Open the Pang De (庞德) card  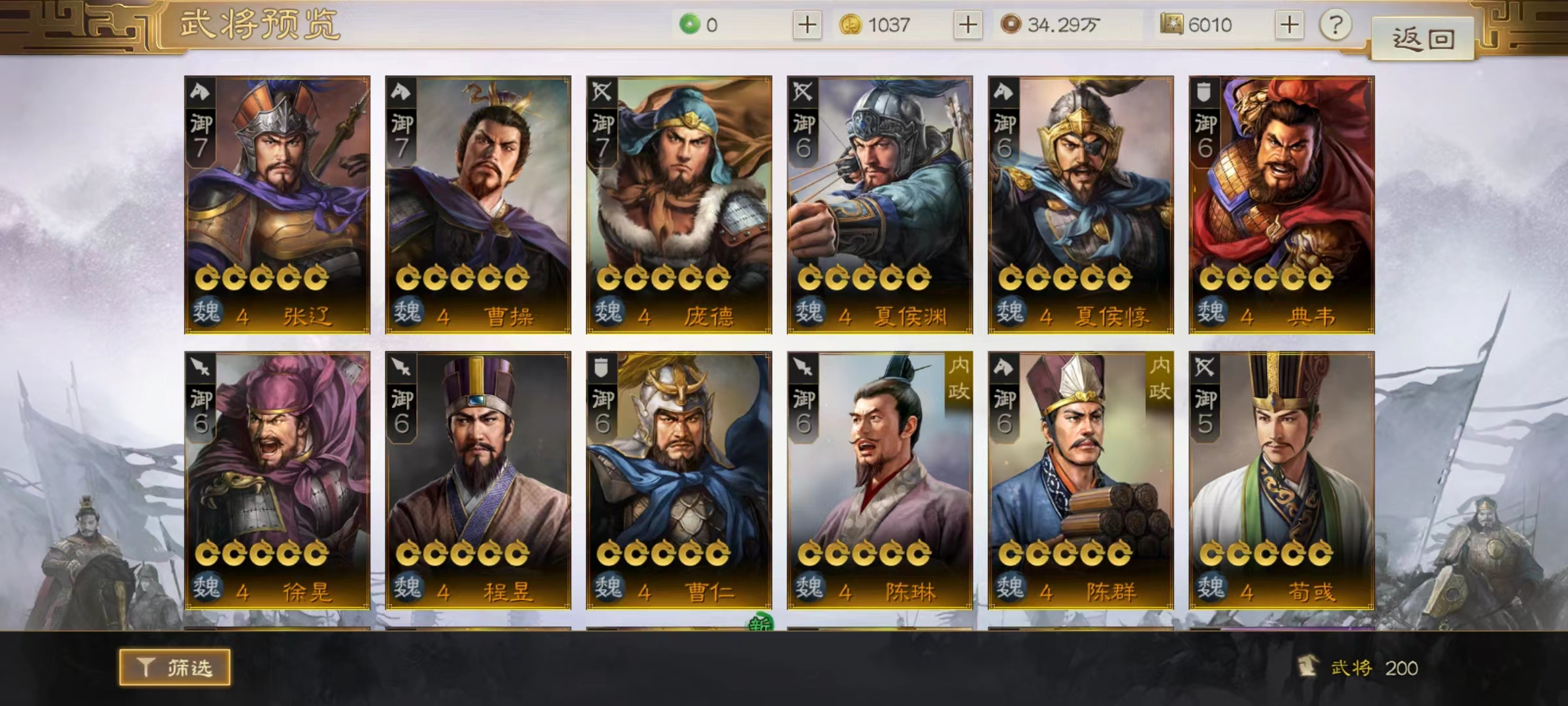coord(679,205)
